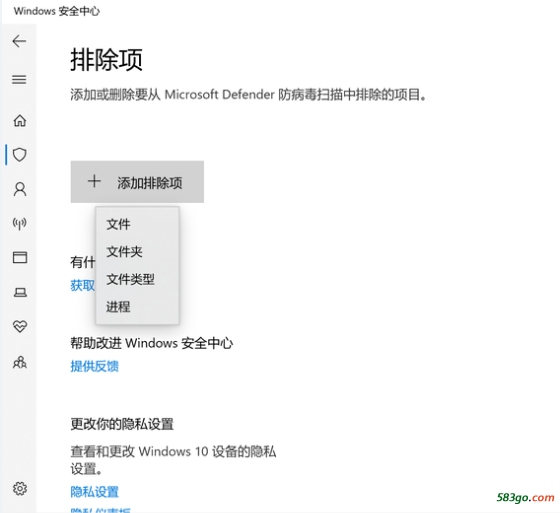This screenshot has height=513, width=560.
Task: Choose 文件类型 from the exclusion menu
Action: coord(138,279)
